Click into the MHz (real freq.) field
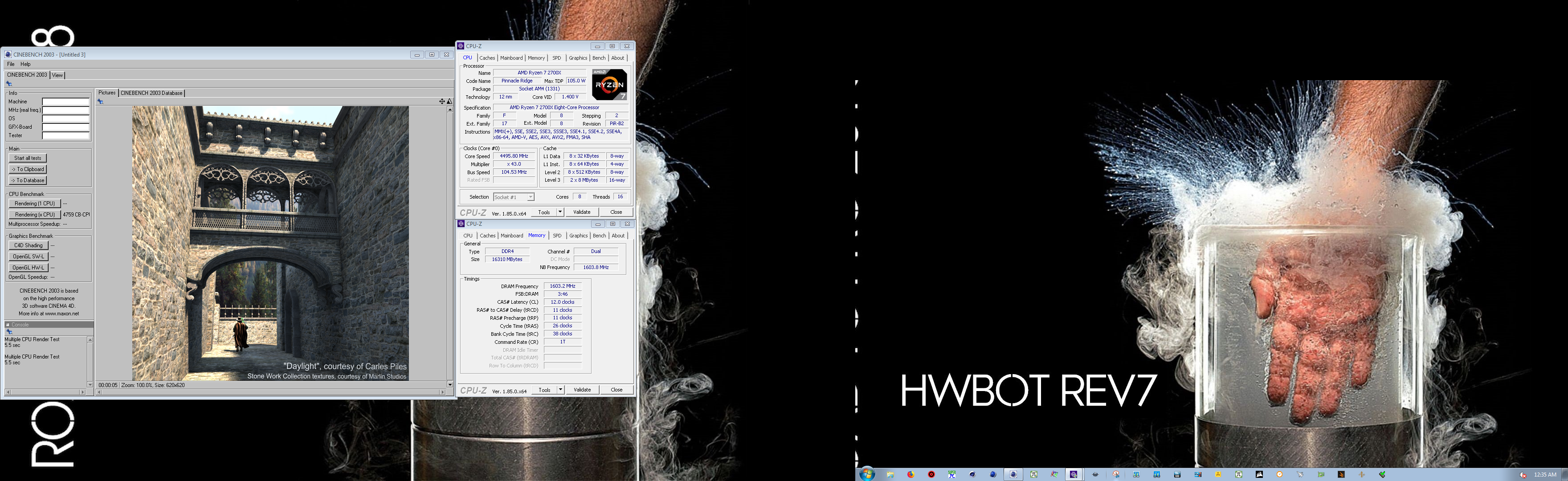 (x=66, y=110)
